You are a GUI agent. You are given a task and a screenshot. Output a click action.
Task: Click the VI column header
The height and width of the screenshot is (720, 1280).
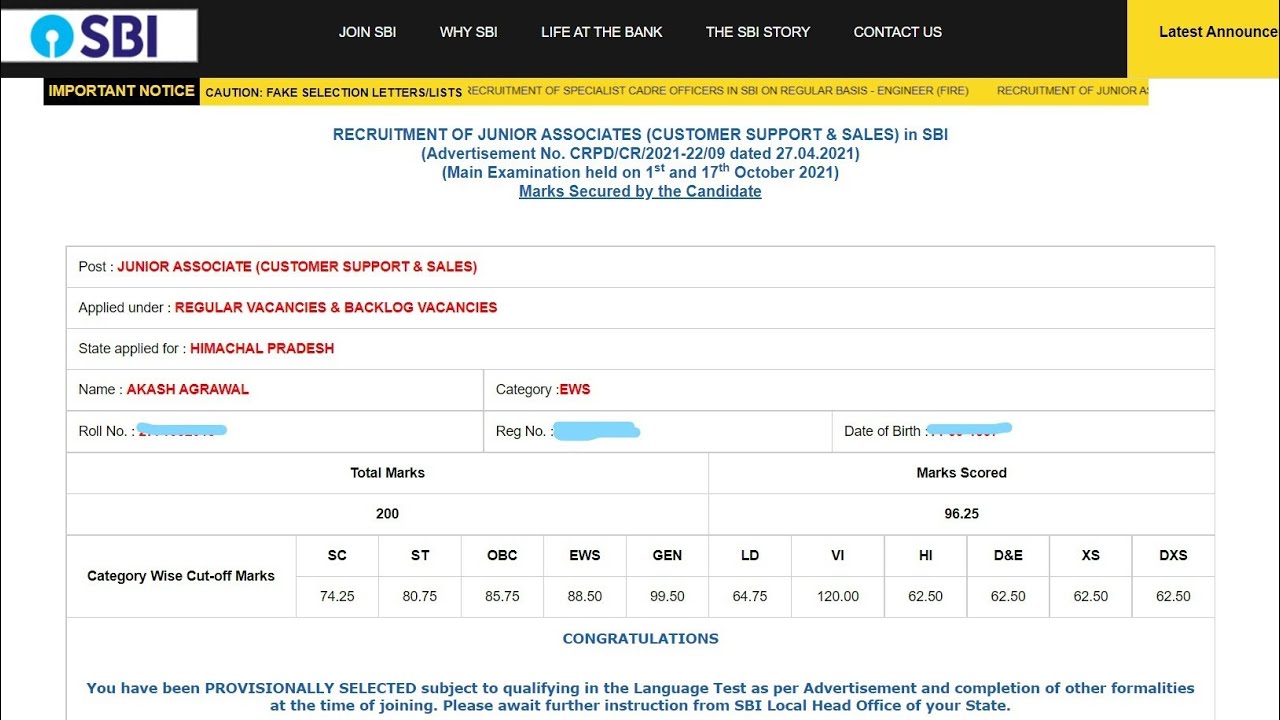tap(838, 555)
